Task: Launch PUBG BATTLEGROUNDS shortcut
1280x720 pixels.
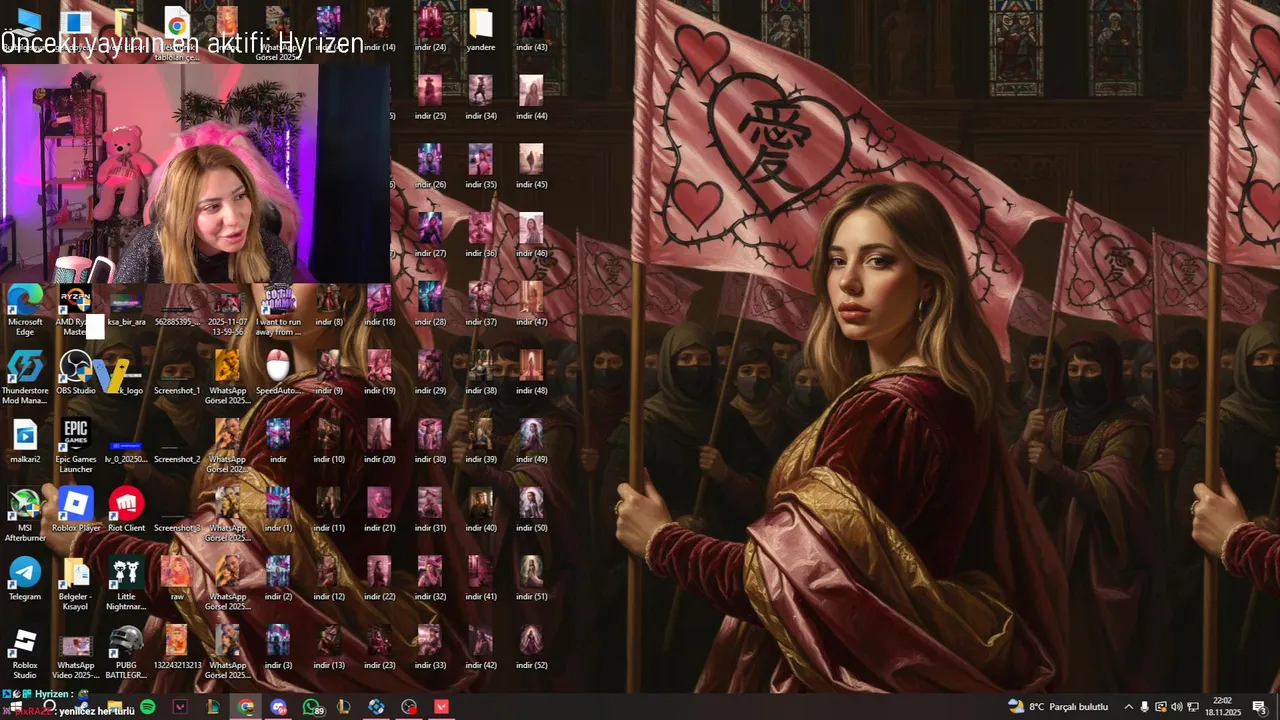Action: [126, 653]
